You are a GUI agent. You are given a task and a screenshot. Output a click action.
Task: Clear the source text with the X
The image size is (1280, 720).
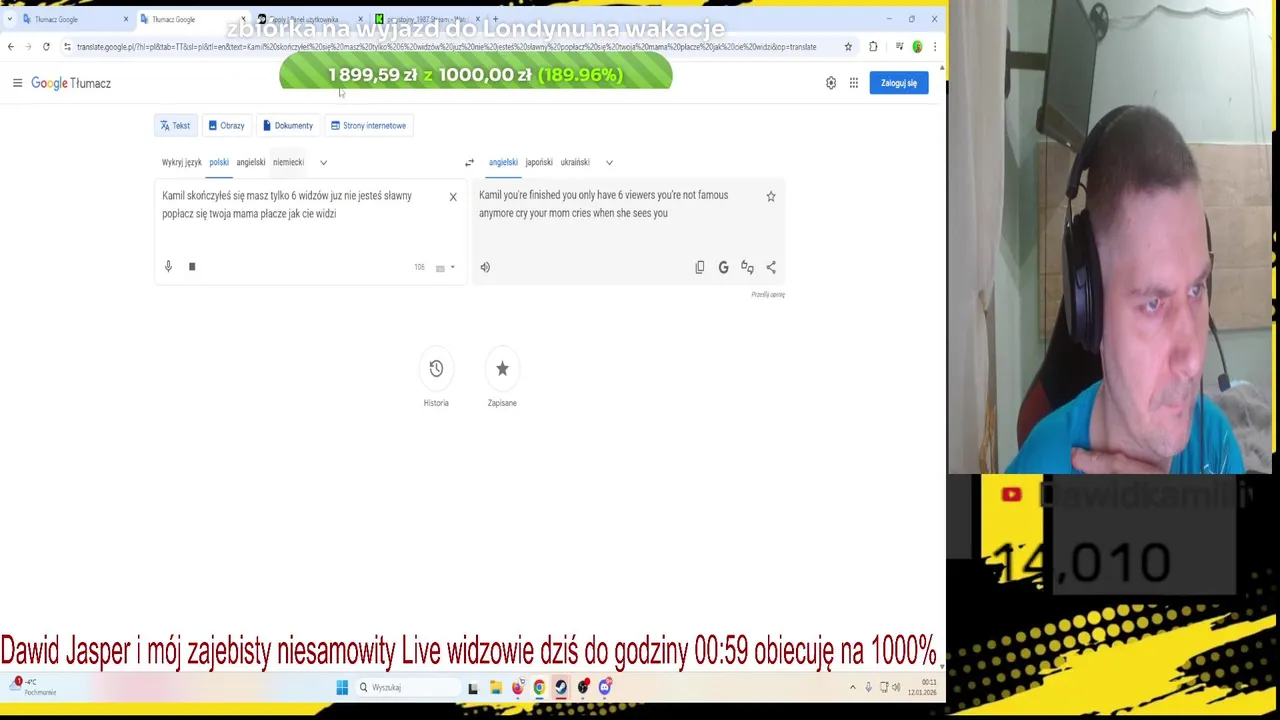point(453,197)
